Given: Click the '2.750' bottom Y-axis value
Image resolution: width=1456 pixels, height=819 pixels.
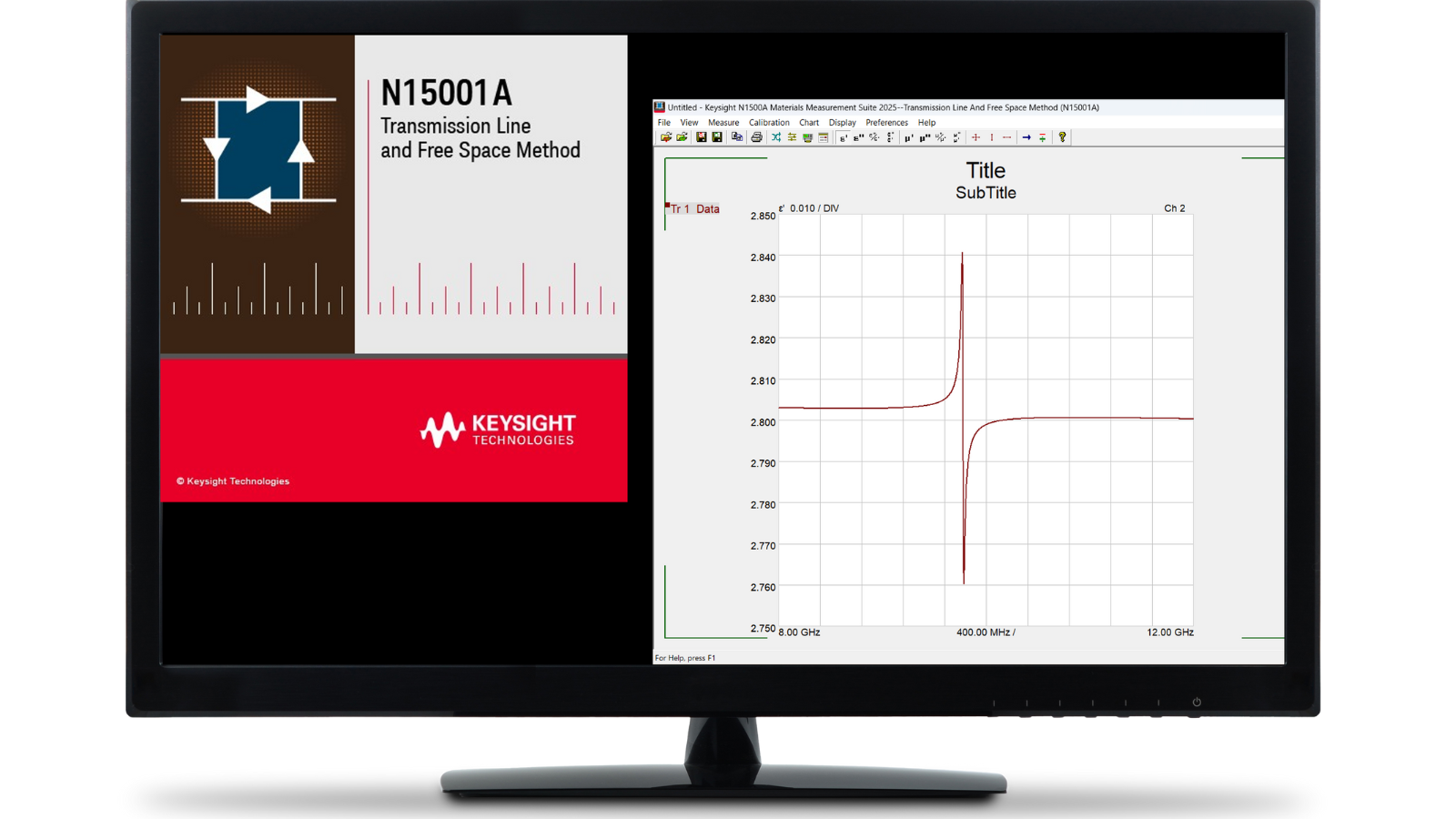Looking at the screenshot, I should click(763, 628).
